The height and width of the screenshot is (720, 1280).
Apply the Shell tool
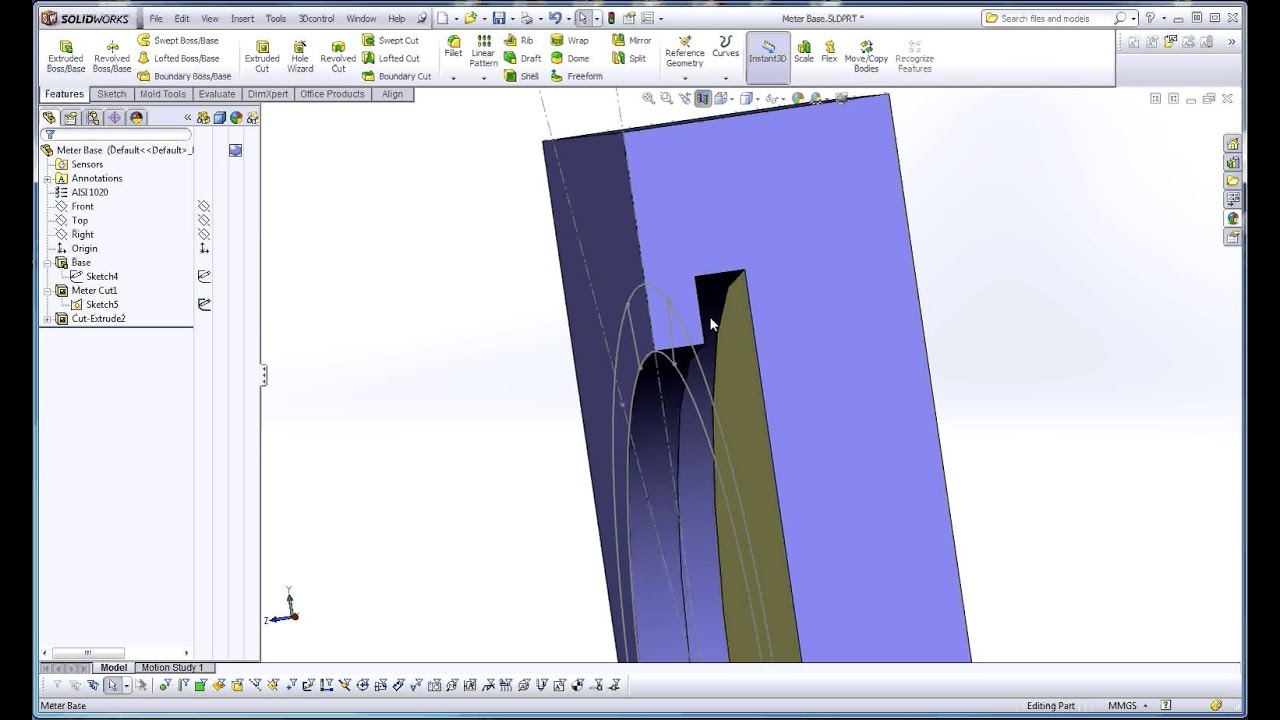(521, 76)
